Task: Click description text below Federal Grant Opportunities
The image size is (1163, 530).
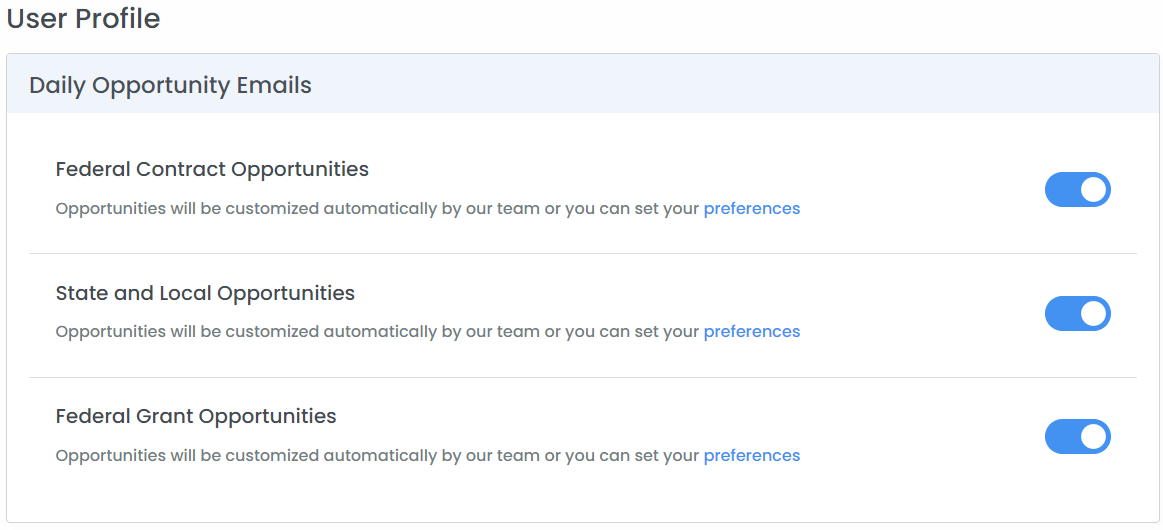Action: point(428,455)
